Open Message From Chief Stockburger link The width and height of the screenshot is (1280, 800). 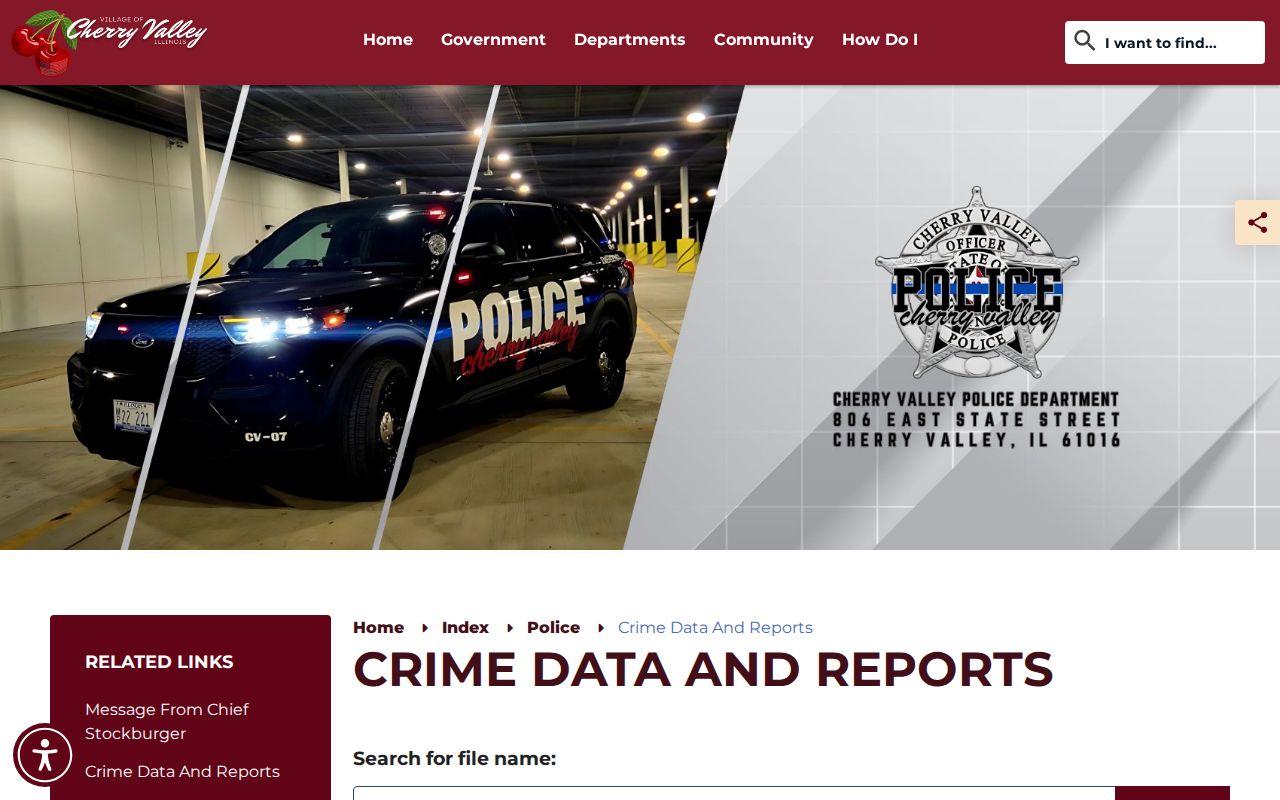point(167,721)
